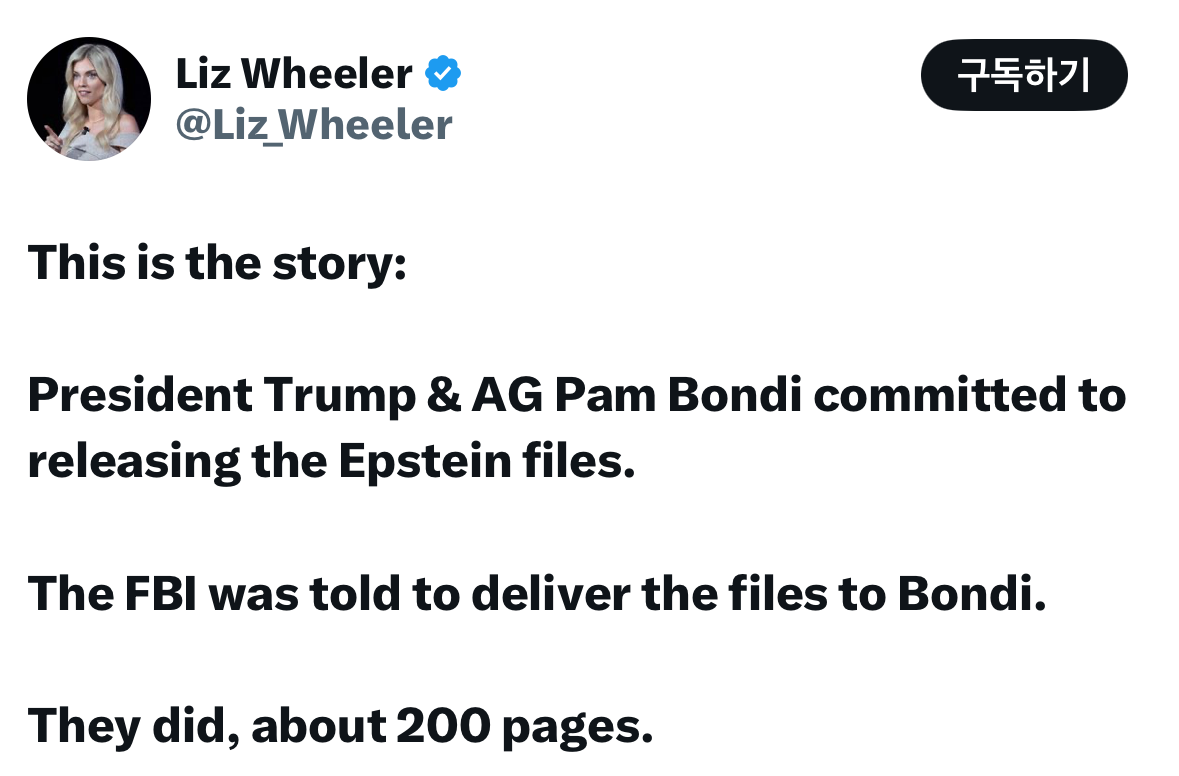This screenshot has height=776, width=1179.
Task: Click the line starting "President Trump & AG"
Action: pyautogui.click(x=577, y=396)
